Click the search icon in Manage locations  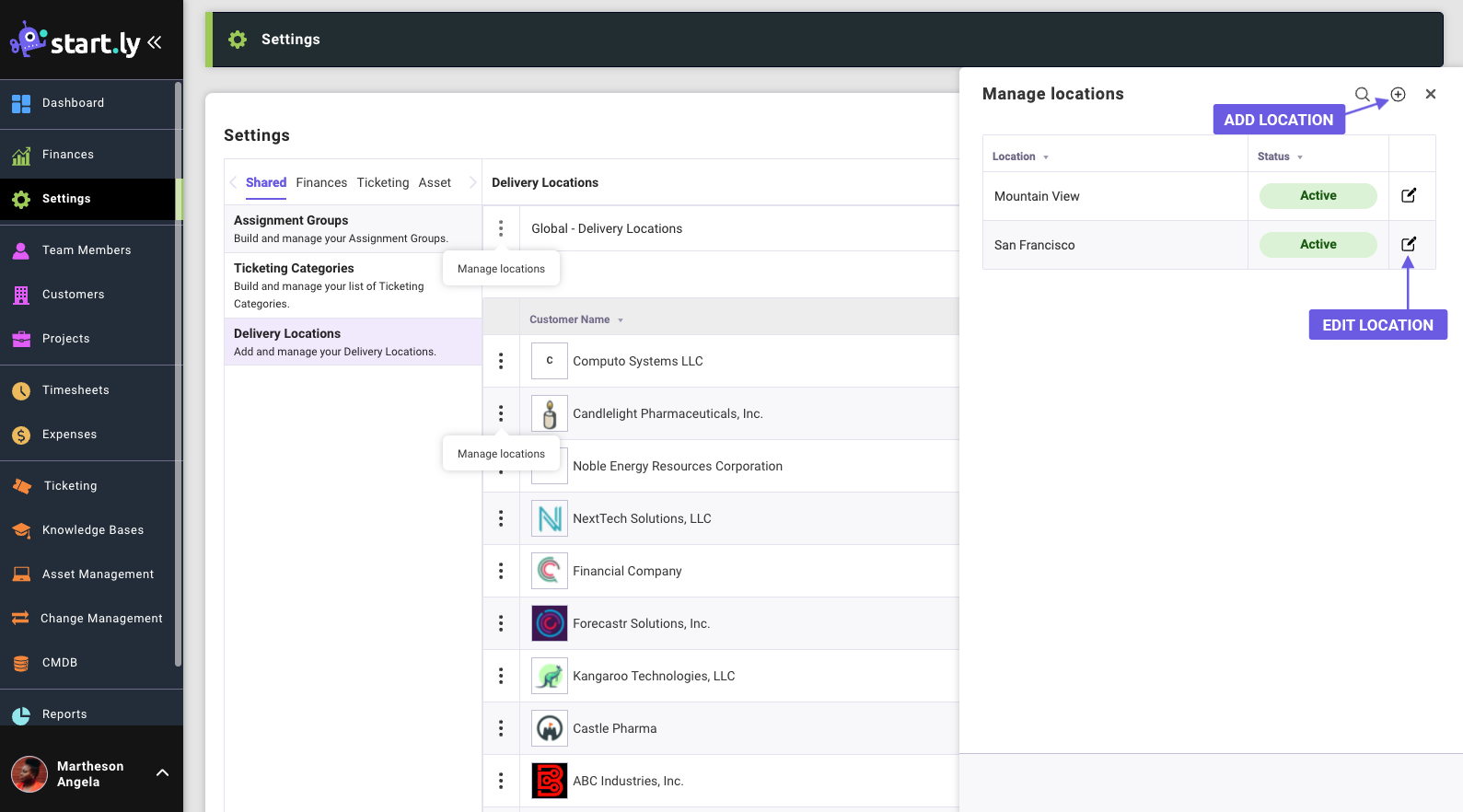coord(1362,94)
